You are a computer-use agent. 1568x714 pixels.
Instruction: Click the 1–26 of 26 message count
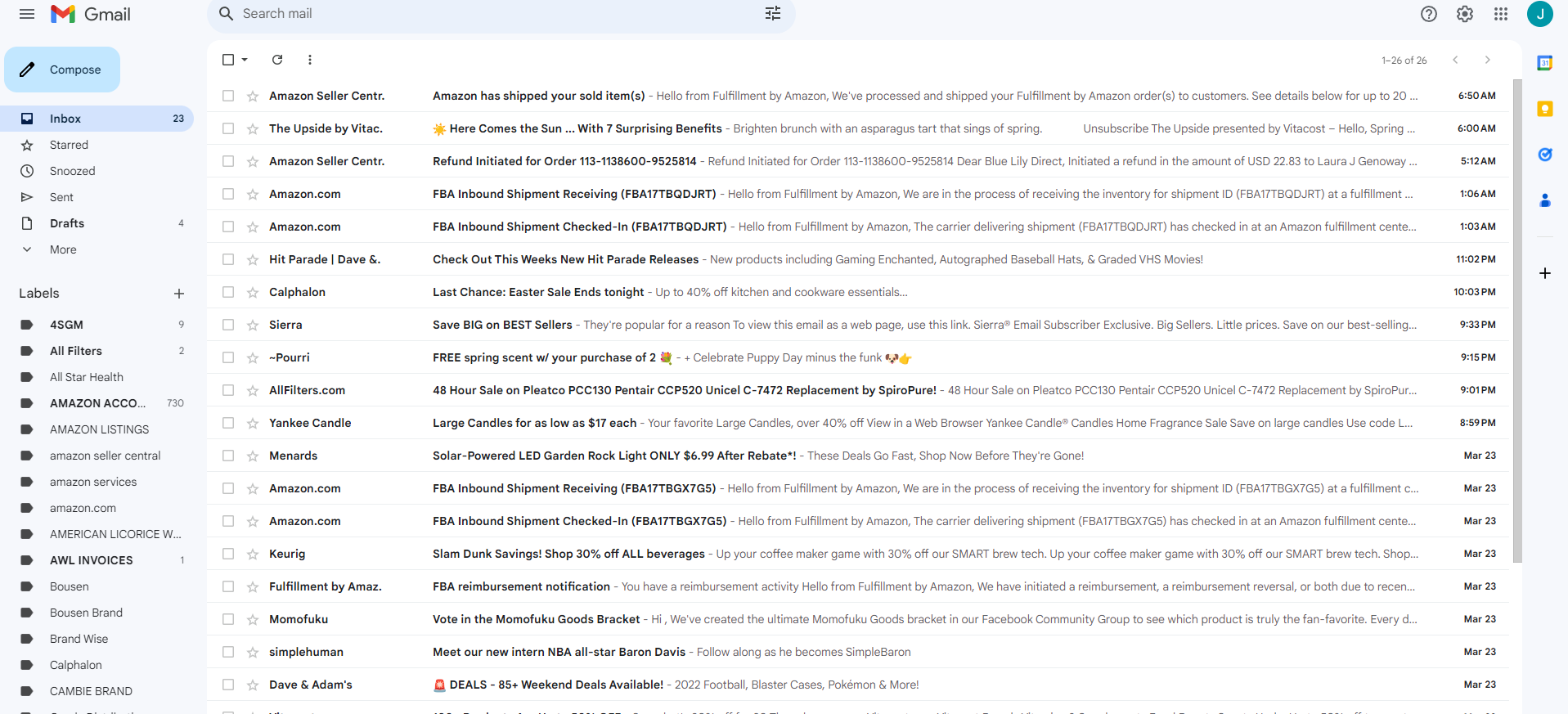tap(1404, 61)
